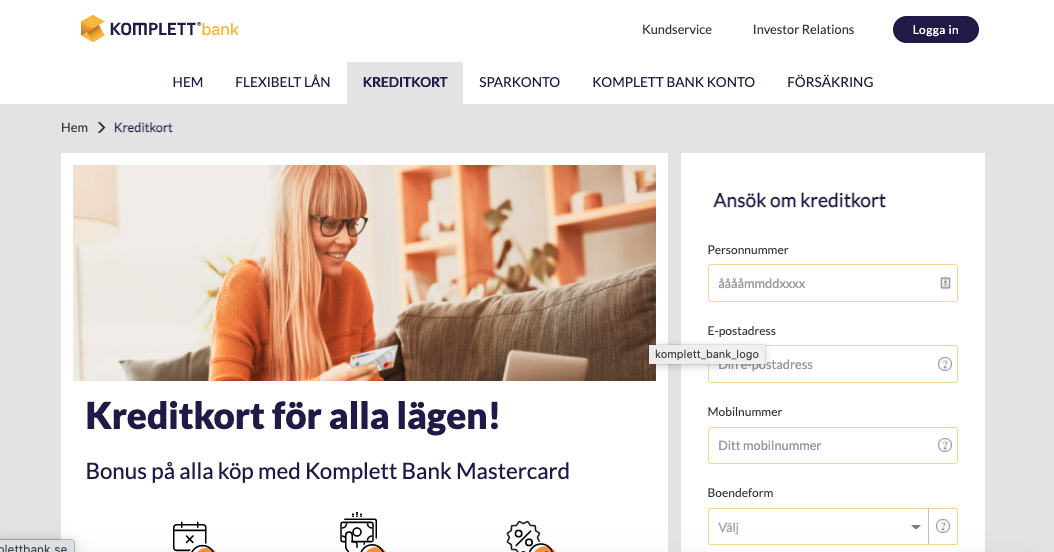Open Komplett Bank Konto tab
Screen dimensions: 1054x552
pos(673,82)
